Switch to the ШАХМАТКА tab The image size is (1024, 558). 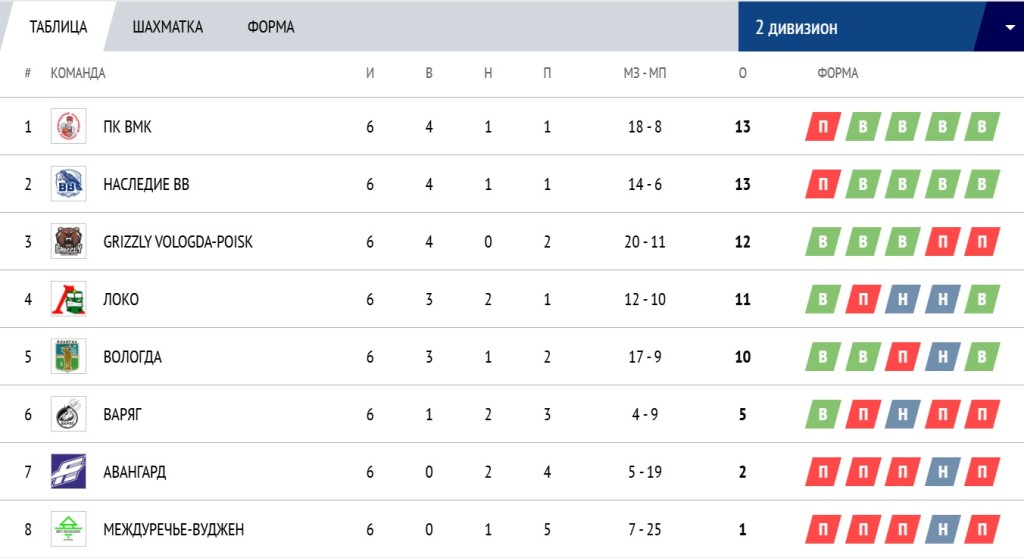167,27
